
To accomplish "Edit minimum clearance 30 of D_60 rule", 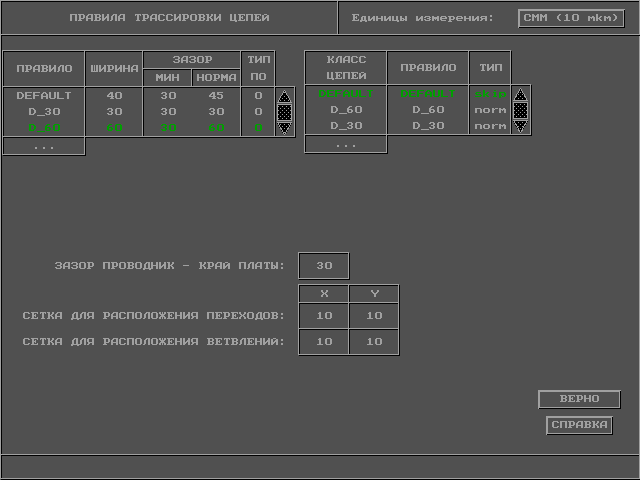I will [168, 127].
